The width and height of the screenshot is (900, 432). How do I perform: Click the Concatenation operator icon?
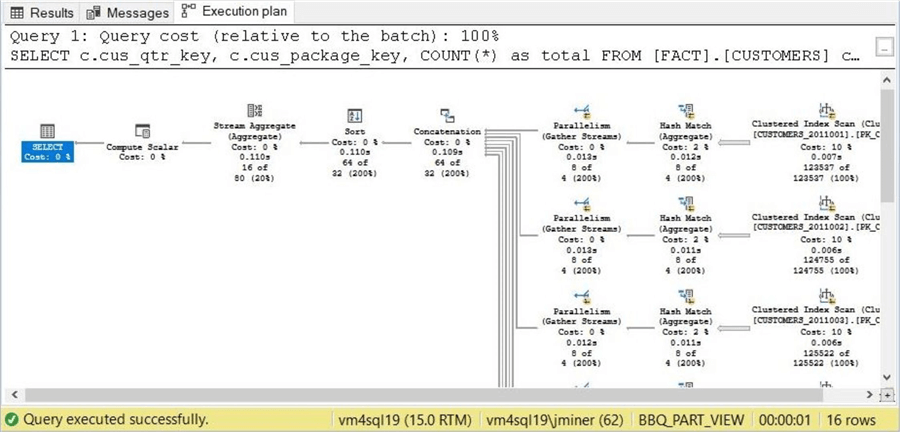tap(447, 115)
